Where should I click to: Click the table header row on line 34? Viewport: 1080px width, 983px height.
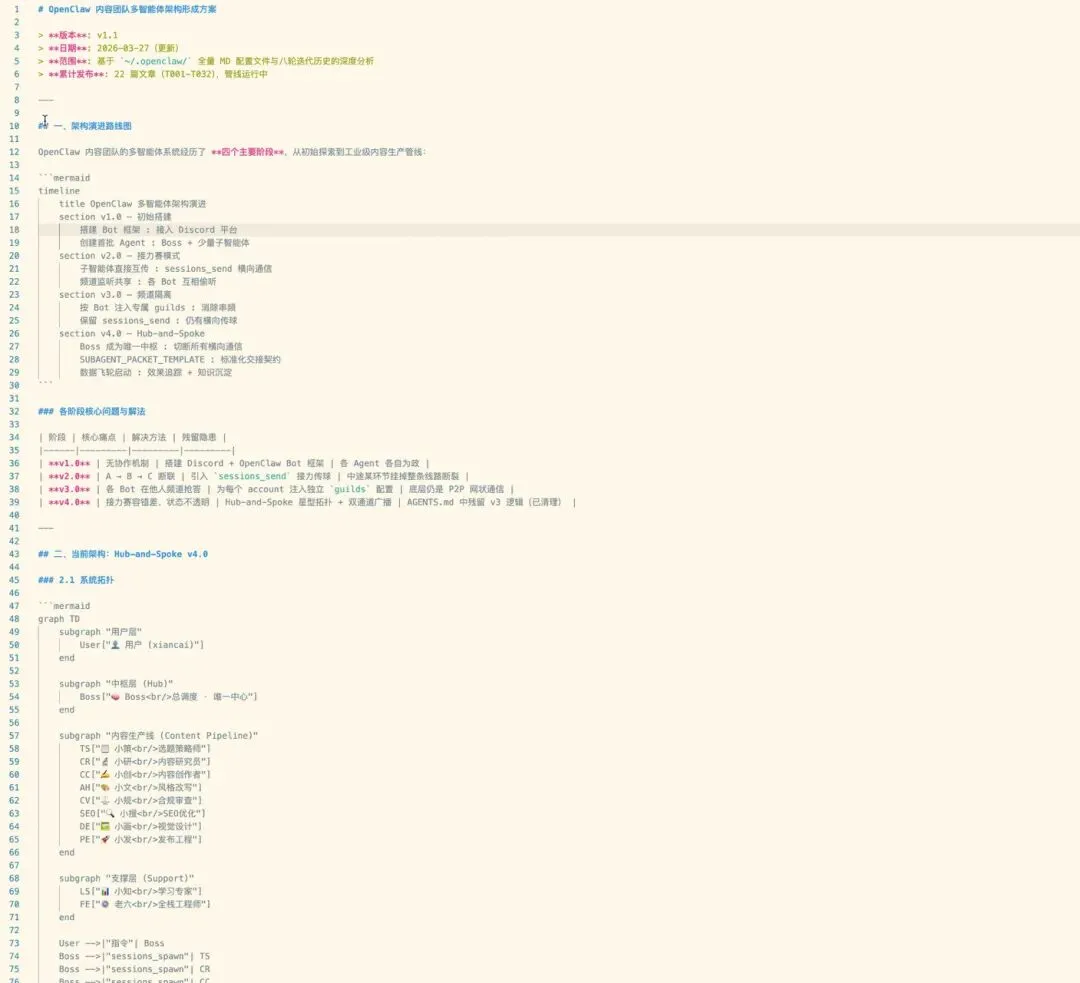click(132, 437)
